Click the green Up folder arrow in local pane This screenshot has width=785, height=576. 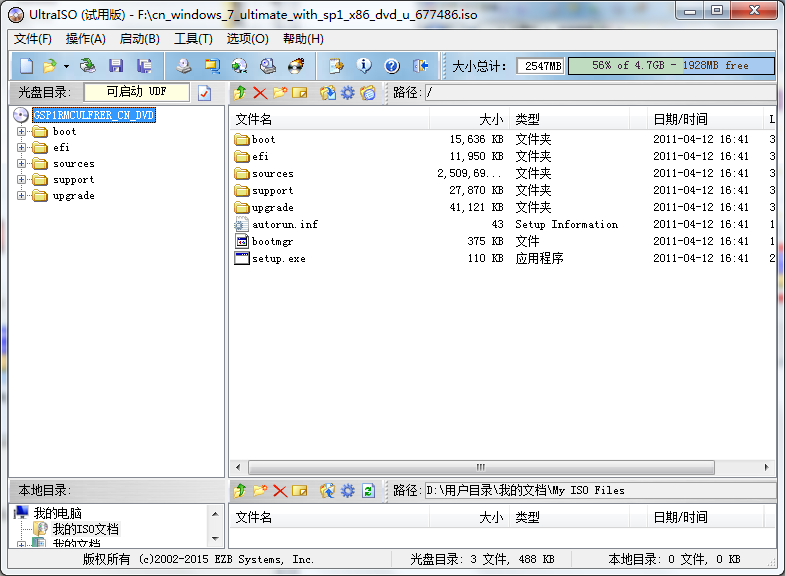point(239,491)
